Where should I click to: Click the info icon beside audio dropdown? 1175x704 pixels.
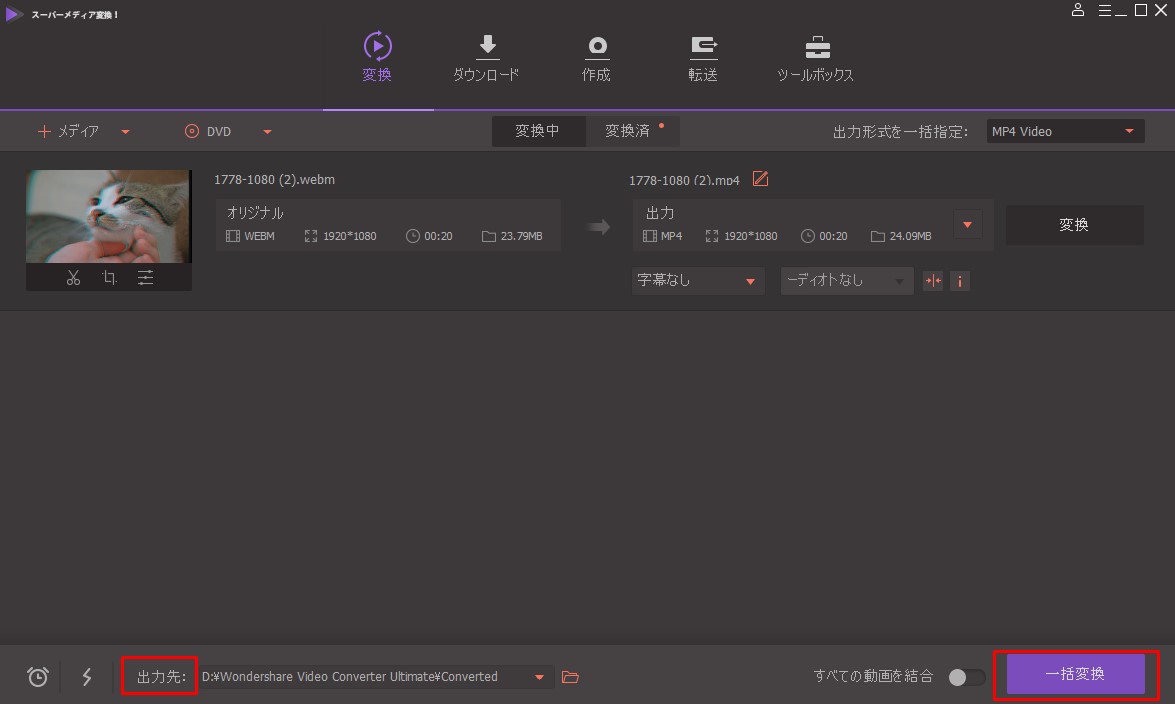(960, 281)
